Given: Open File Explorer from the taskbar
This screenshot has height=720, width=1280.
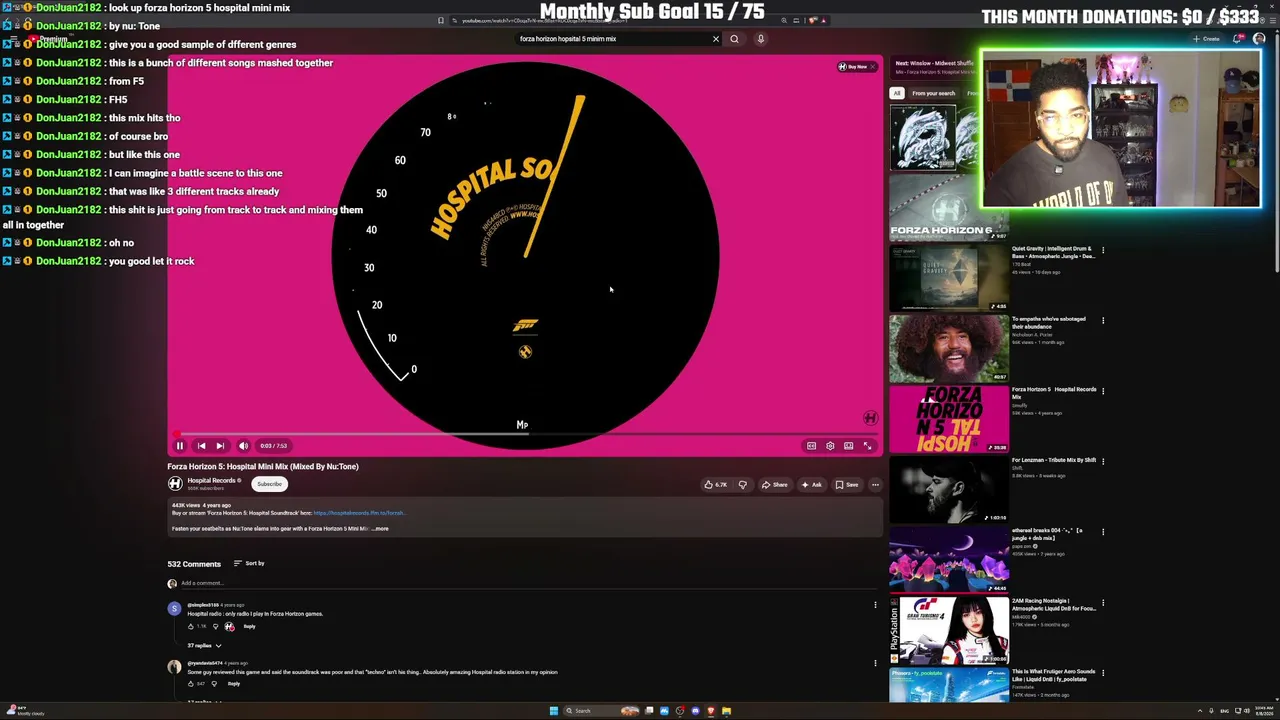Looking at the screenshot, I should pyautogui.click(x=726, y=711).
